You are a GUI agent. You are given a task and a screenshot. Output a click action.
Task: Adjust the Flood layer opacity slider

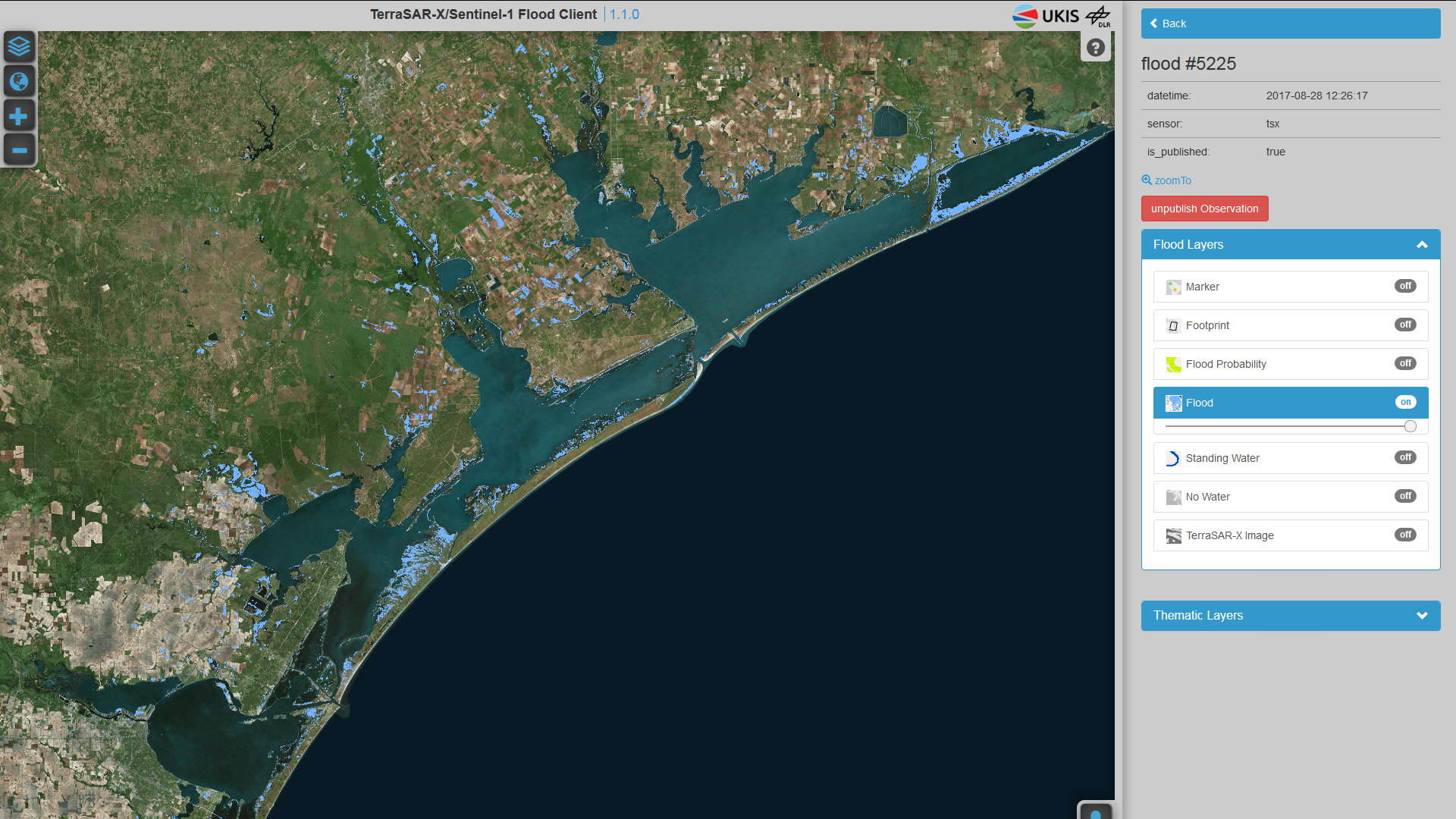click(1410, 426)
